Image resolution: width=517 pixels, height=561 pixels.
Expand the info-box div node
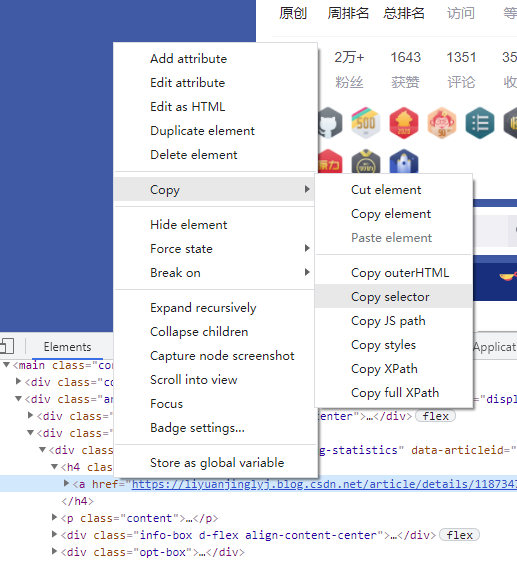54,534
